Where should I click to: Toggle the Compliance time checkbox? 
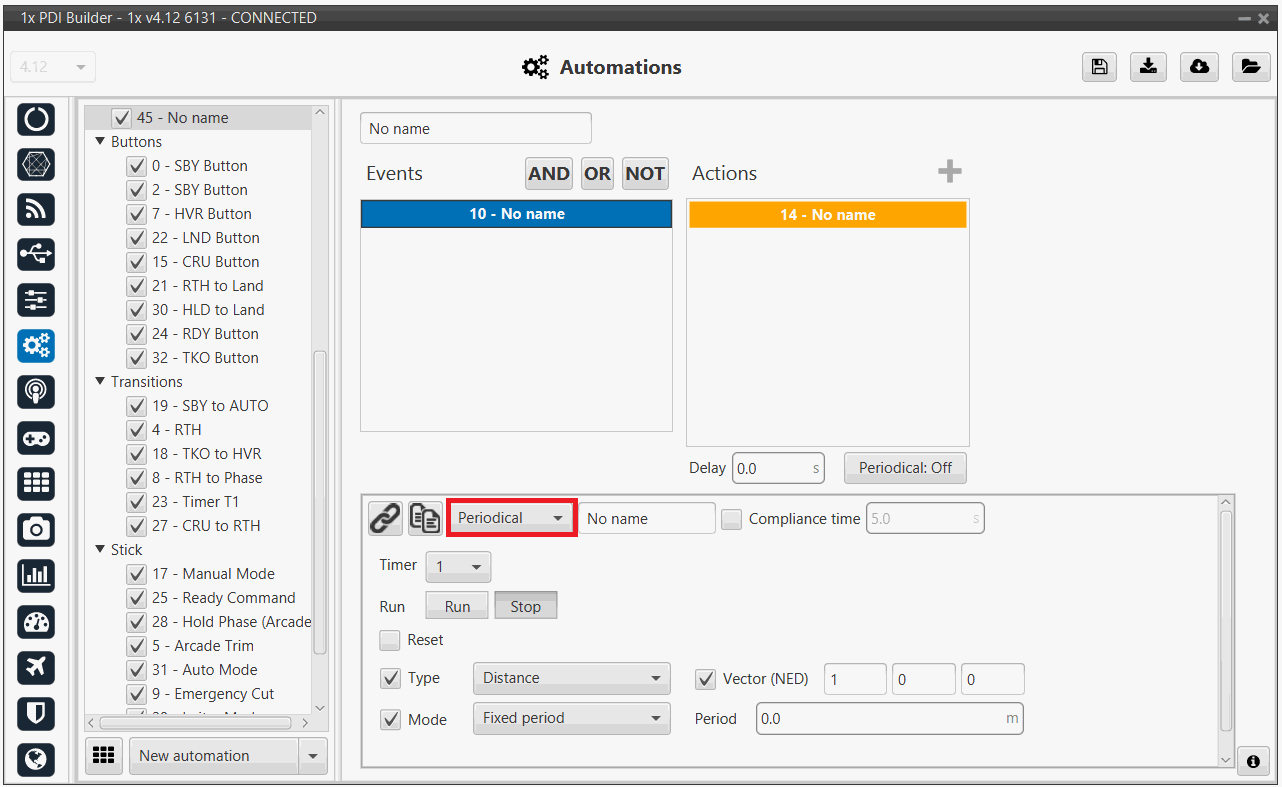732,519
